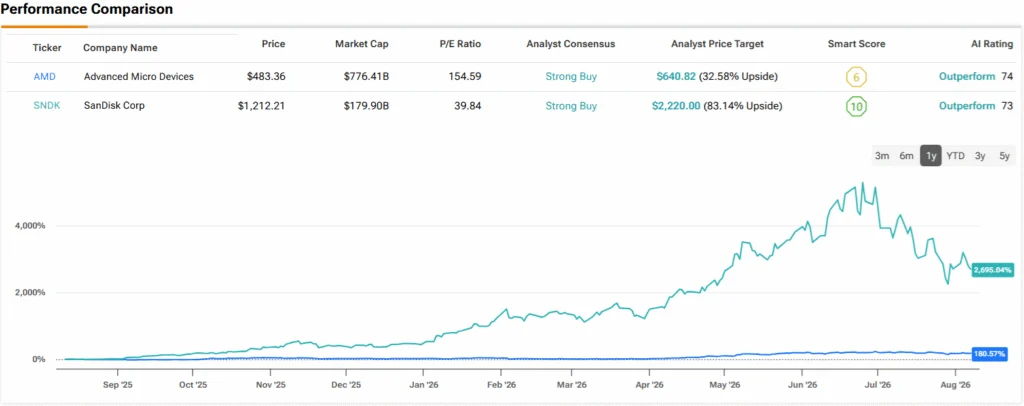Select the YTD chart range
This screenshot has height=406, width=1024.
click(x=955, y=156)
